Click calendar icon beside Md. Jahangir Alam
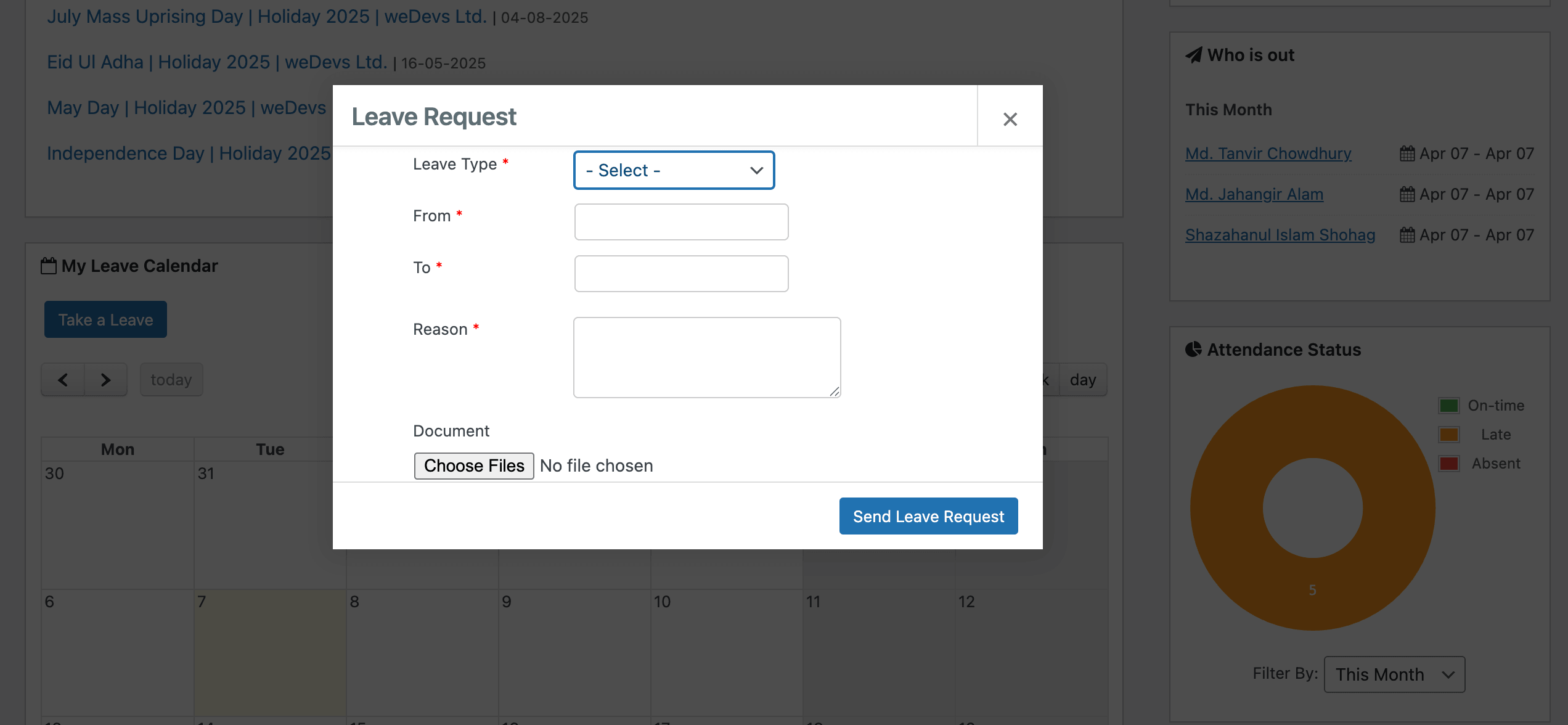1568x725 pixels. coord(1407,194)
